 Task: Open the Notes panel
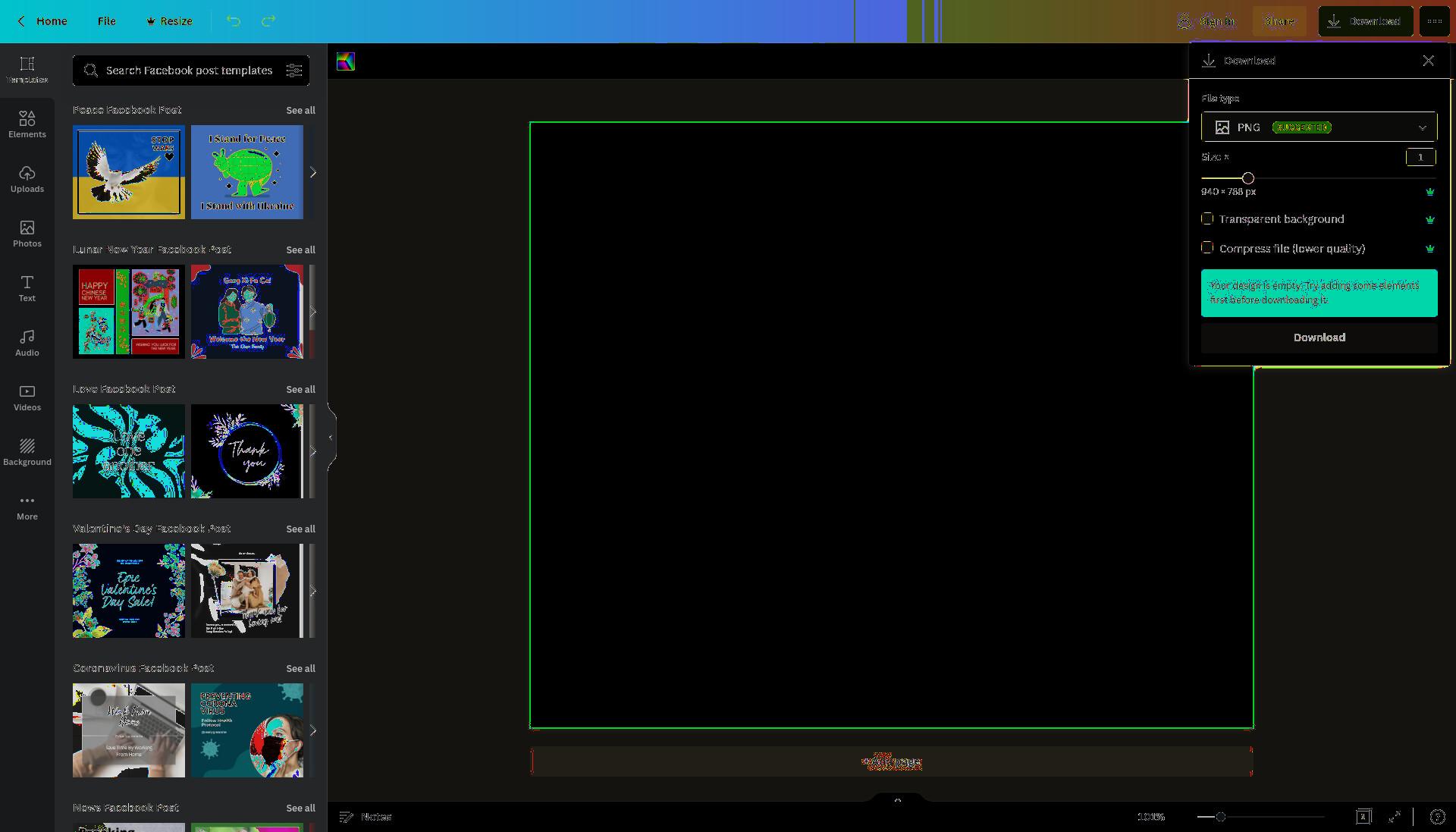click(365, 817)
